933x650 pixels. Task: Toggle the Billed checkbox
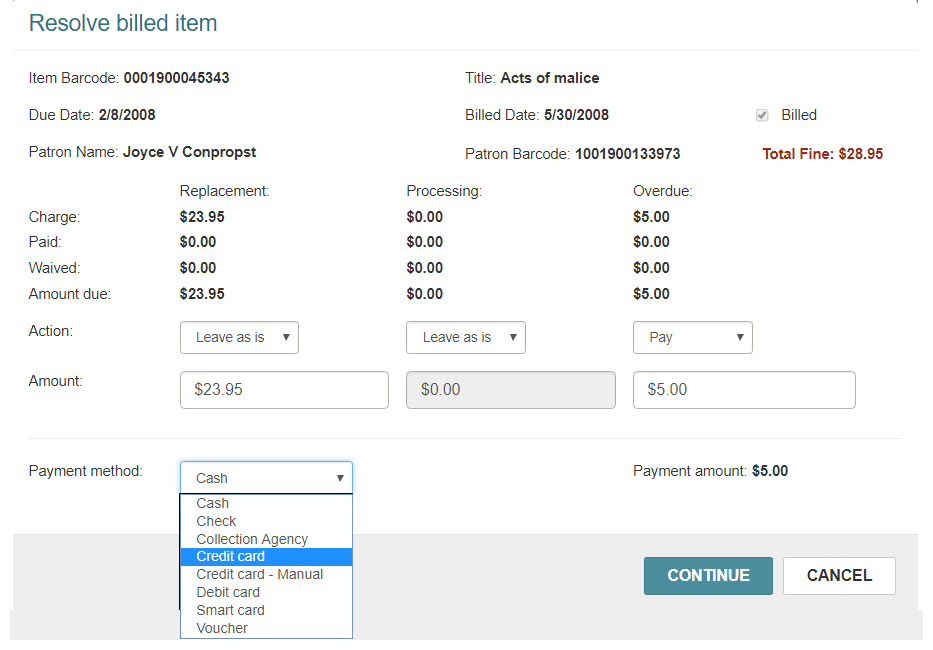(x=762, y=115)
